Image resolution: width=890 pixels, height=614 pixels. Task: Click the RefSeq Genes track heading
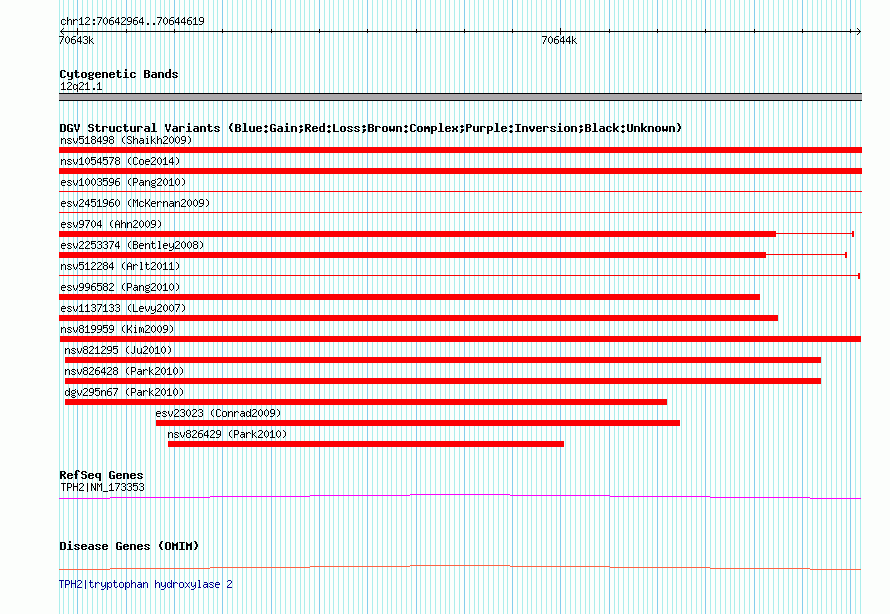pos(101,475)
